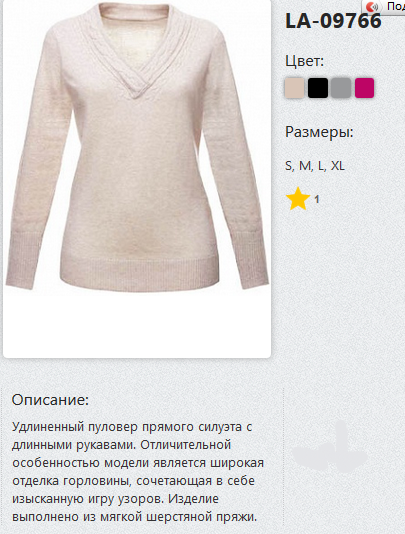
Task: Click the 'Цвет:' label
Action: 305,61
